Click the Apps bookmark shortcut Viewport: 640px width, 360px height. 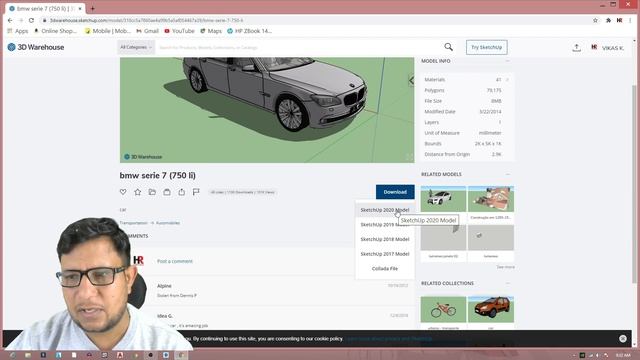click(18, 31)
